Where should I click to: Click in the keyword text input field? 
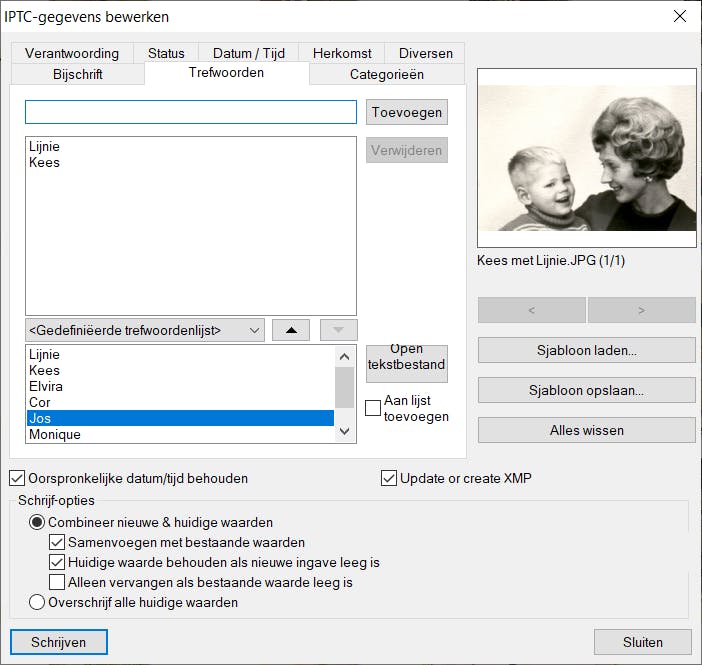click(x=190, y=112)
